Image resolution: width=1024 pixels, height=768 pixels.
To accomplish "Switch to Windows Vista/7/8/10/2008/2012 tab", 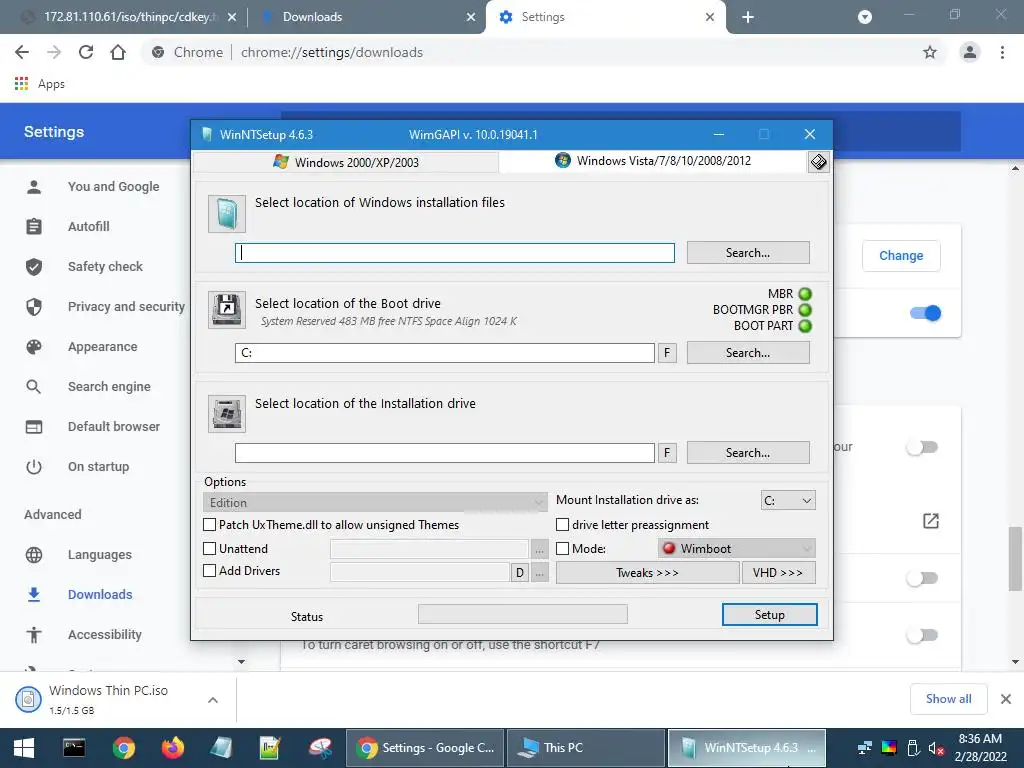I will 653,161.
